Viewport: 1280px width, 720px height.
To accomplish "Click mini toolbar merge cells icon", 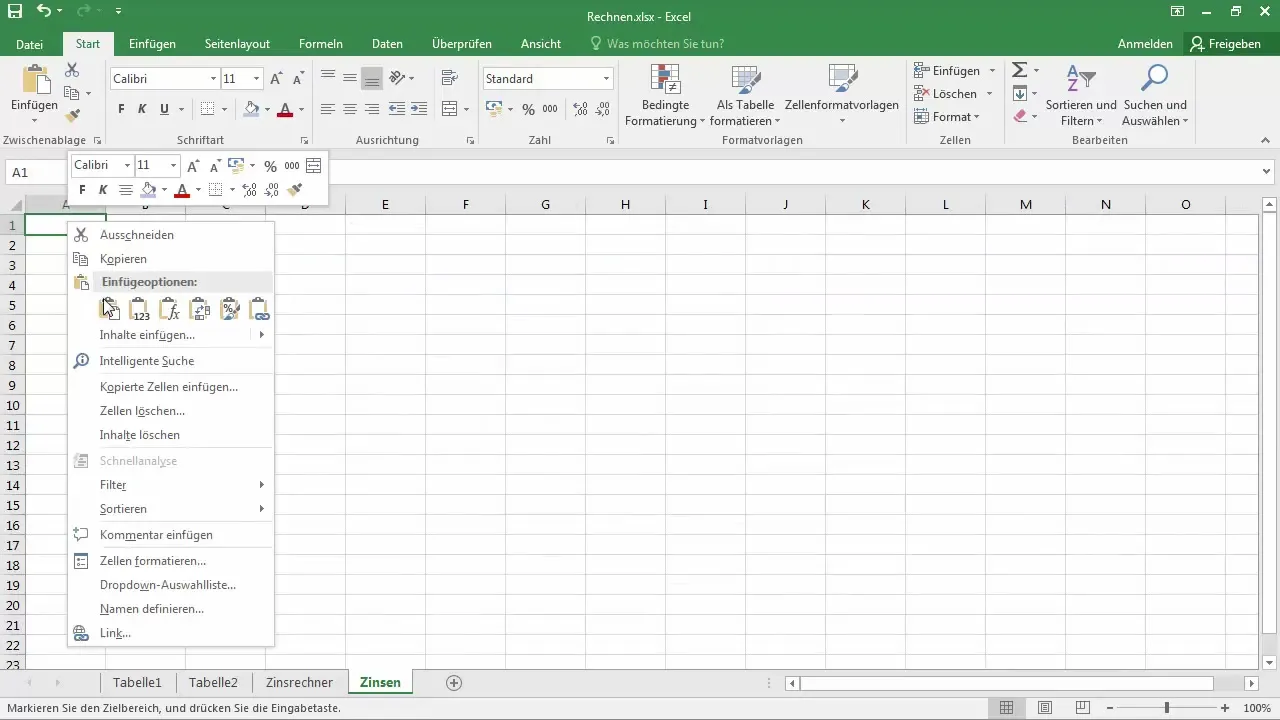I will (313, 165).
